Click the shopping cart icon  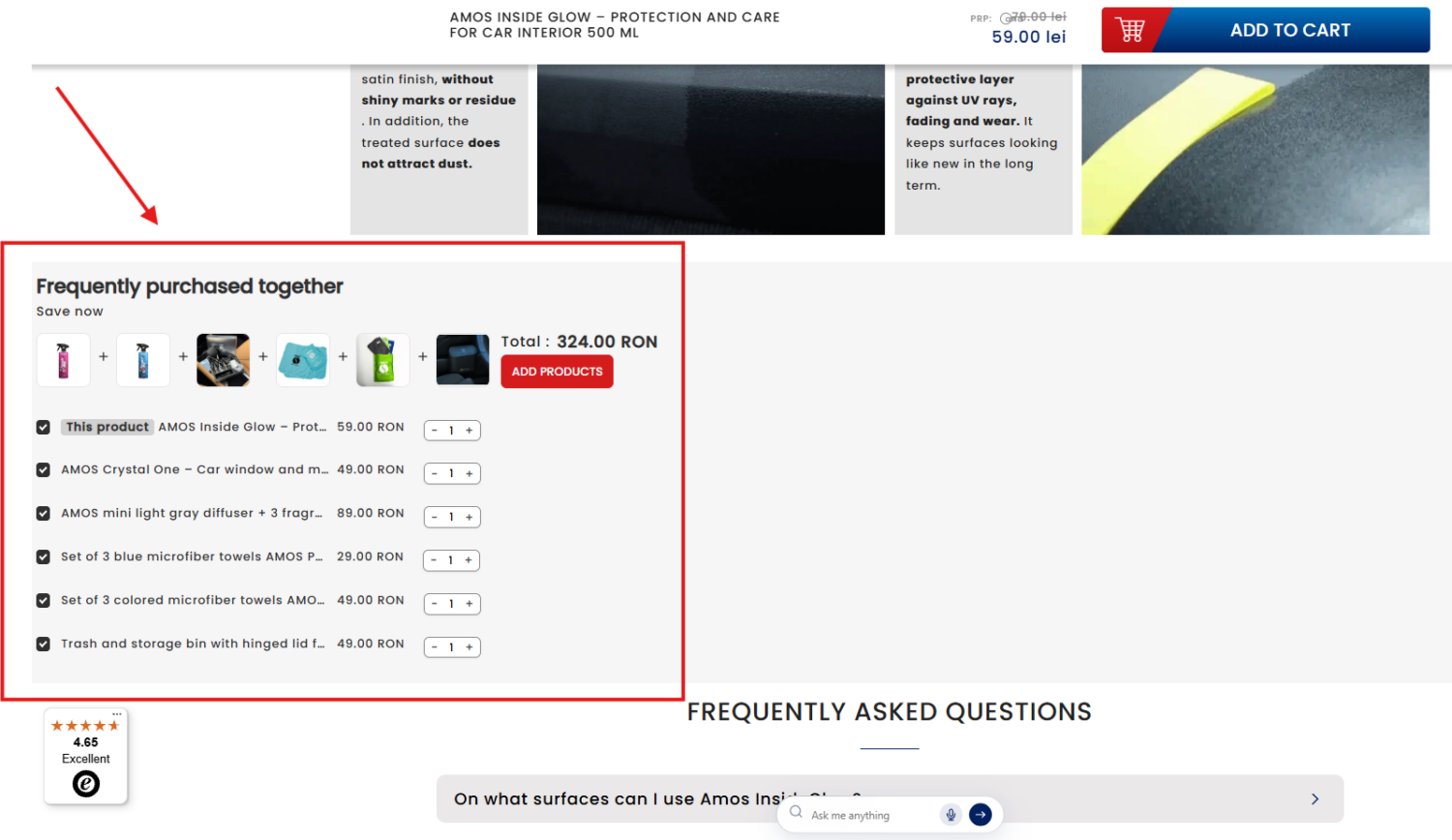coord(1130,30)
